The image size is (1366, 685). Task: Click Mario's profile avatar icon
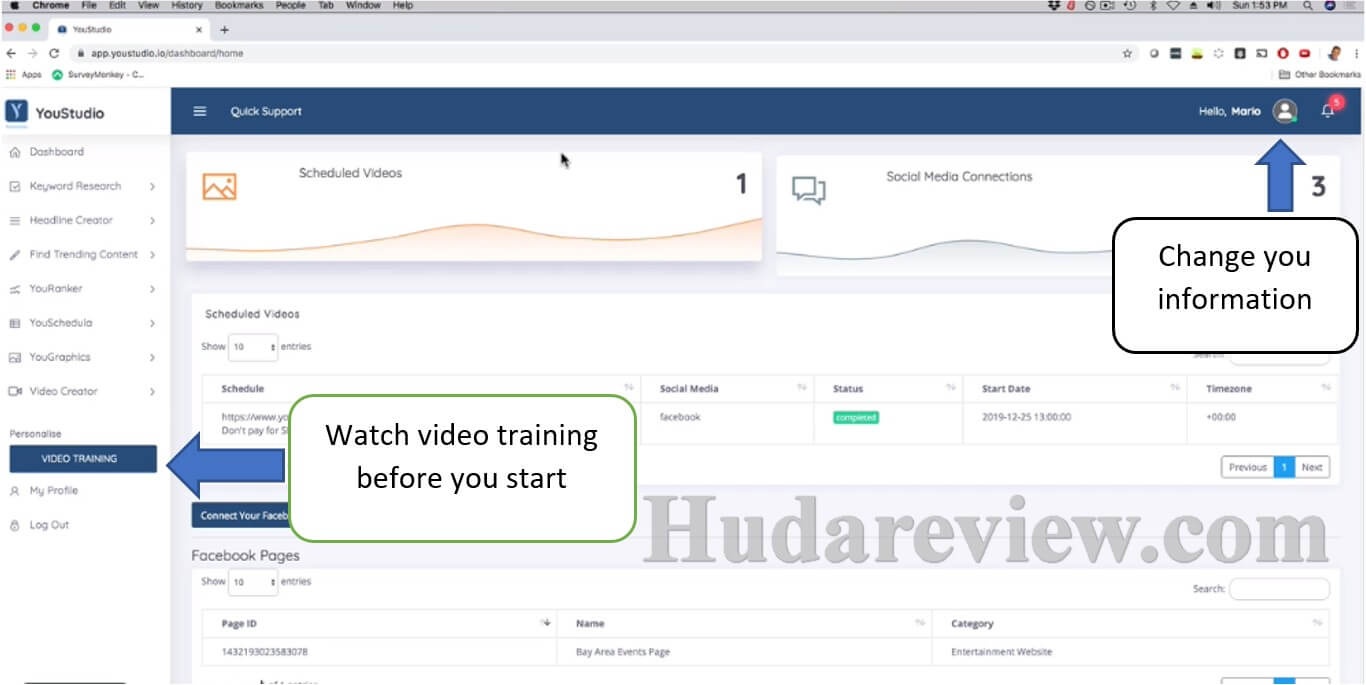pyautogui.click(x=1285, y=112)
